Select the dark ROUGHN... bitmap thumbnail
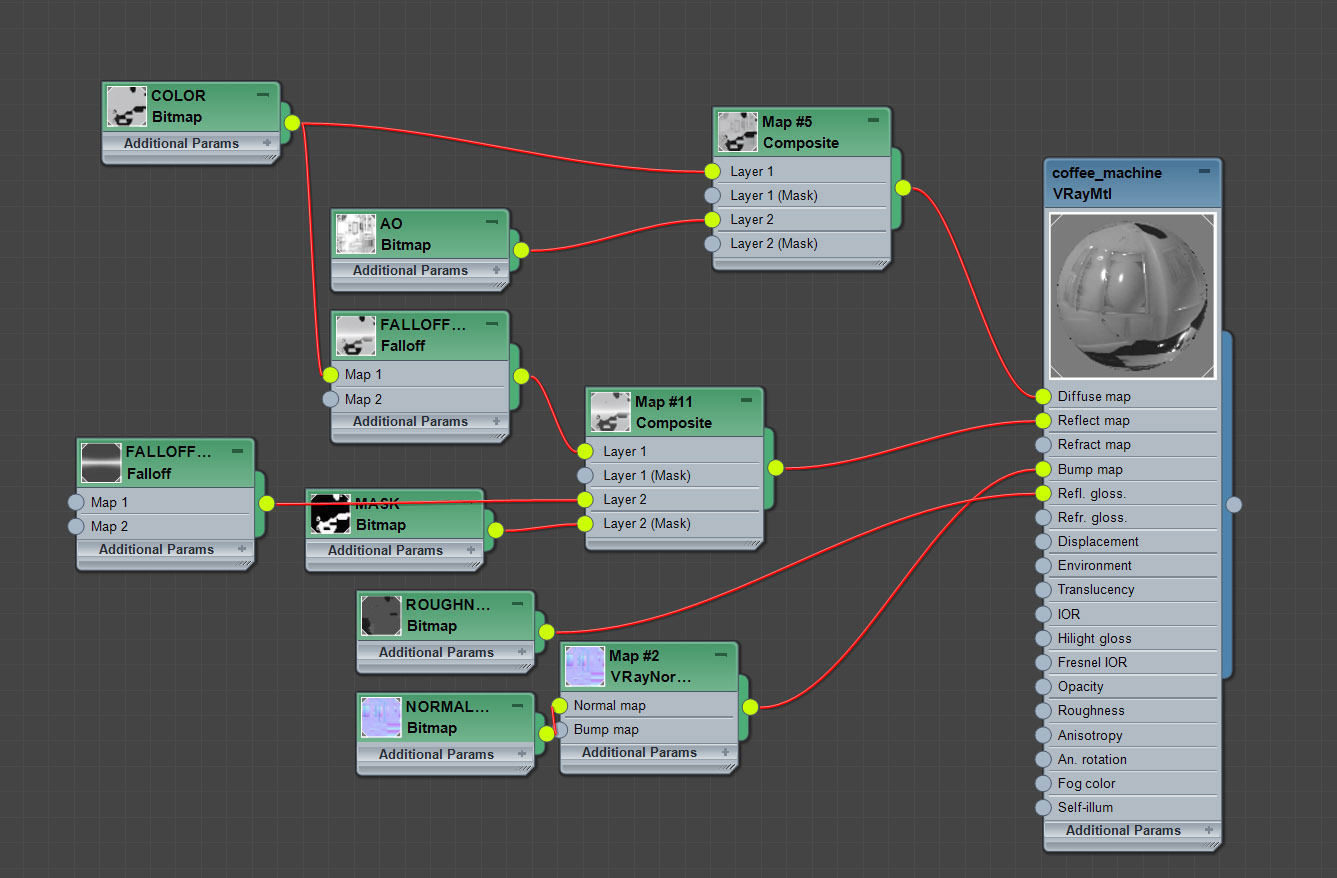 coord(381,615)
